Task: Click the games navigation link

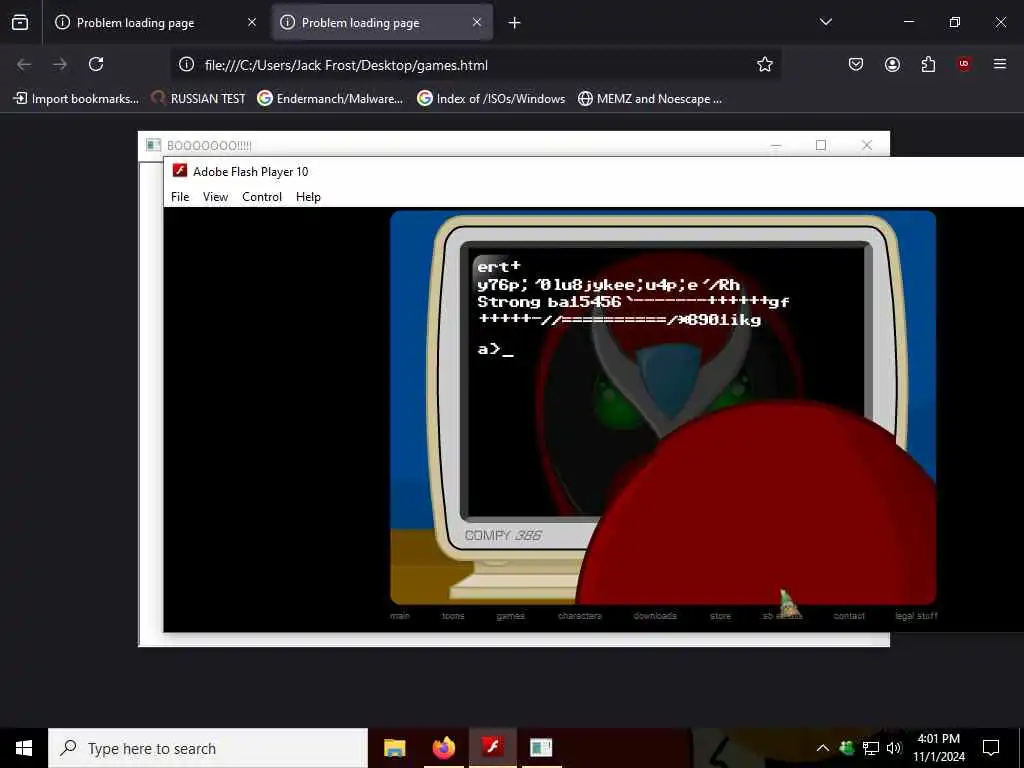Action: point(510,616)
